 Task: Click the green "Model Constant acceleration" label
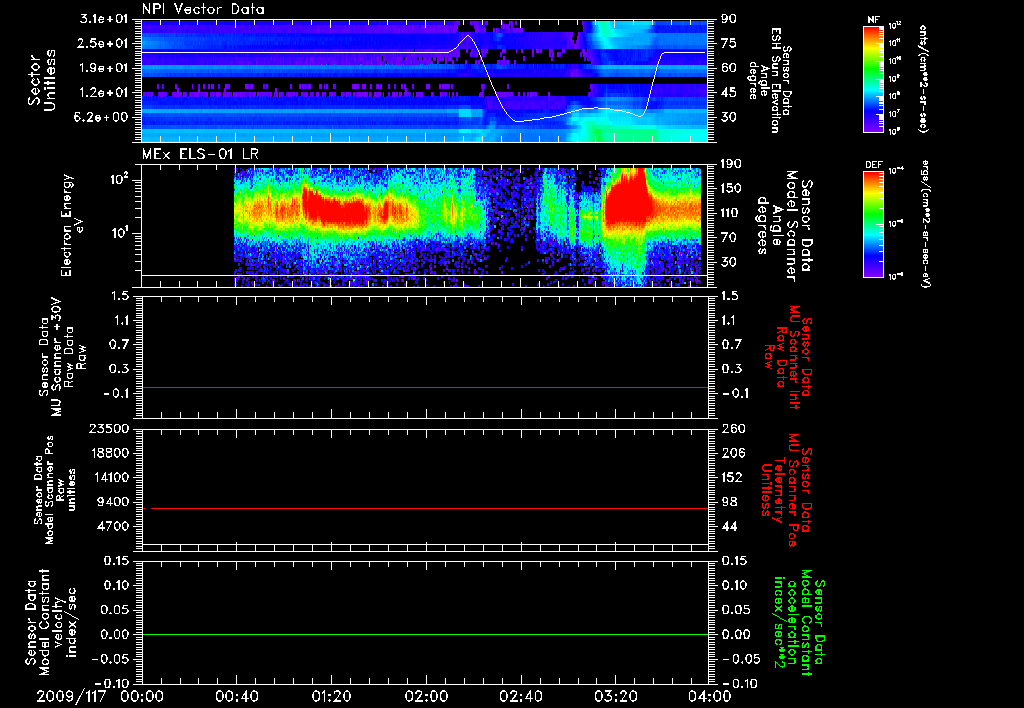tap(798, 623)
